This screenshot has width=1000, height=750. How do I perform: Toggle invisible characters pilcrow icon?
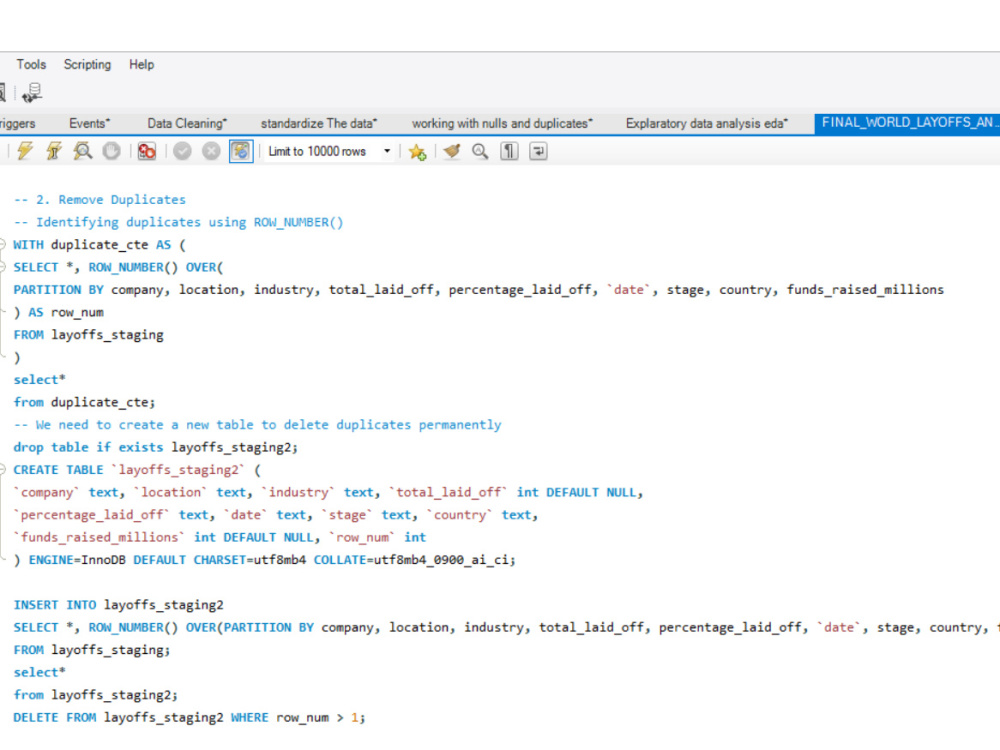pyautogui.click(x=509, y=151)
